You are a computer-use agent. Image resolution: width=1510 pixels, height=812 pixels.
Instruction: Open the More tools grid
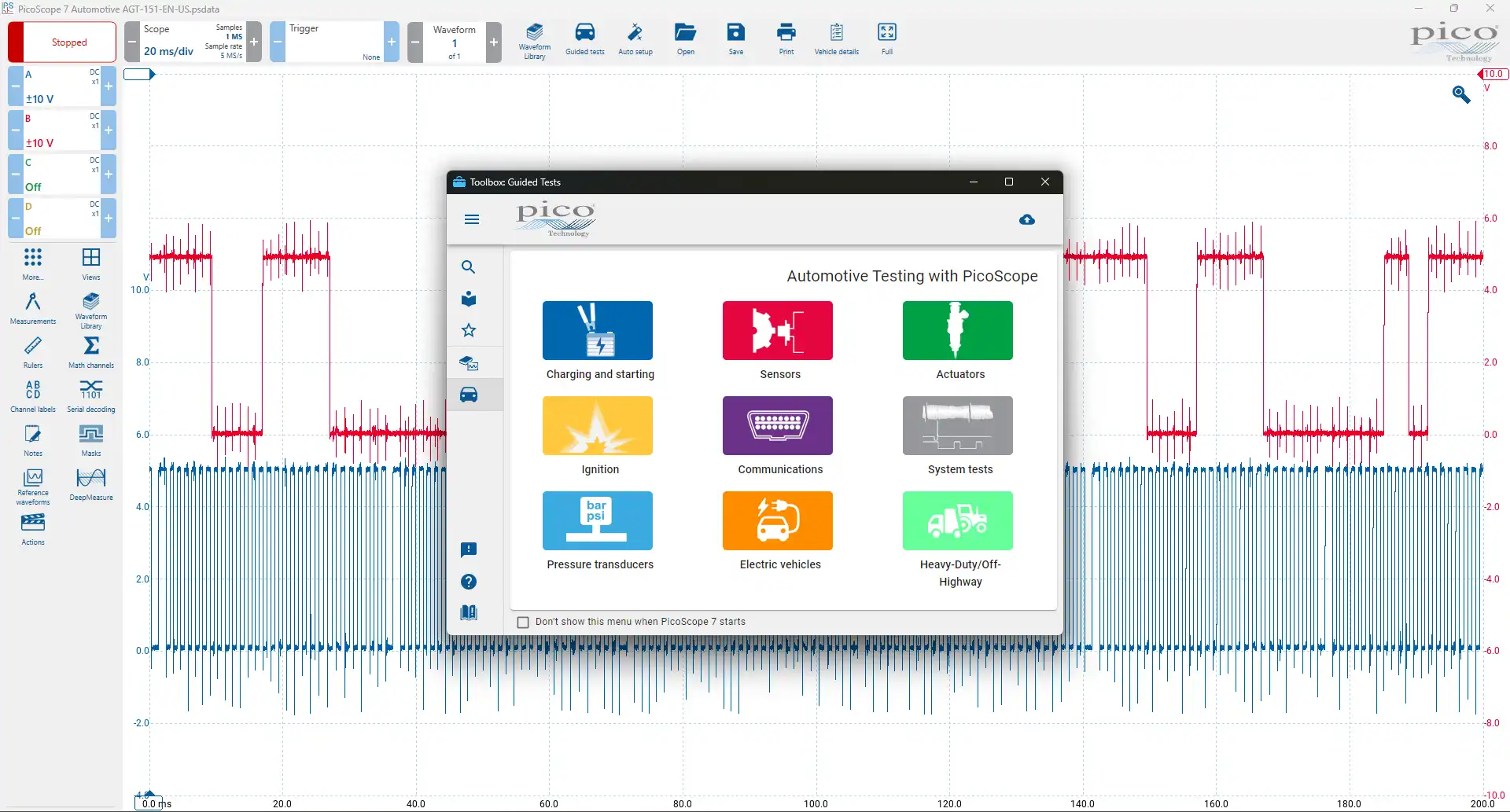[x=33, y=264]
